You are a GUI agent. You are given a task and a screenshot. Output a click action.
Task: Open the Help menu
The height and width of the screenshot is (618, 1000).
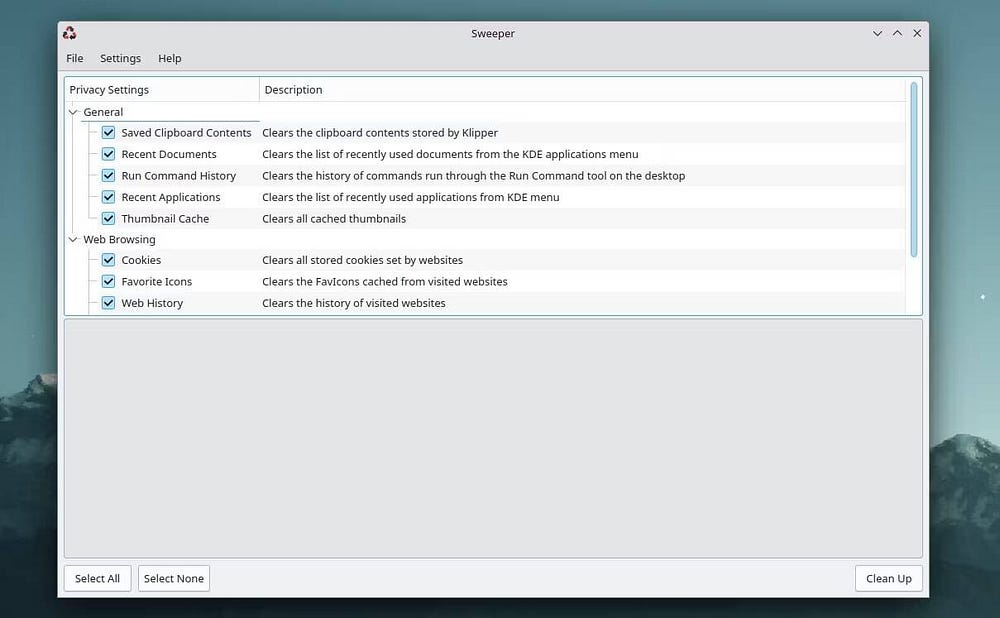[x=170, y=58]
